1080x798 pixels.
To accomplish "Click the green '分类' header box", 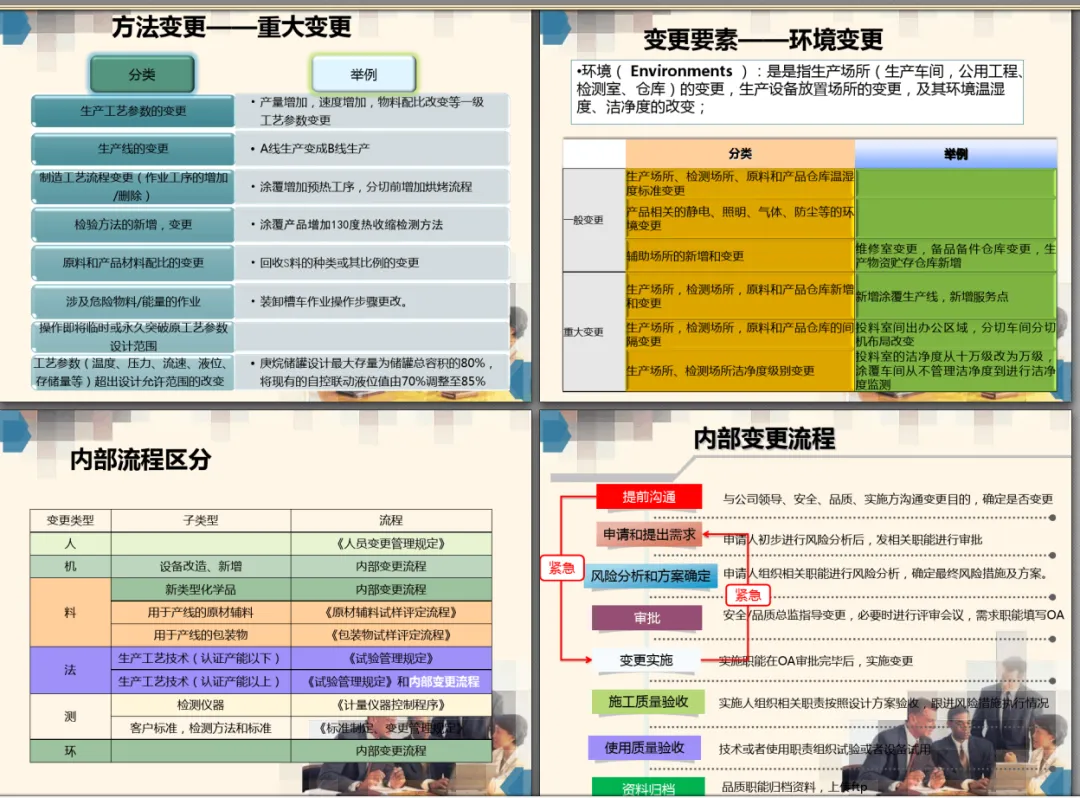I will point(142,74).
